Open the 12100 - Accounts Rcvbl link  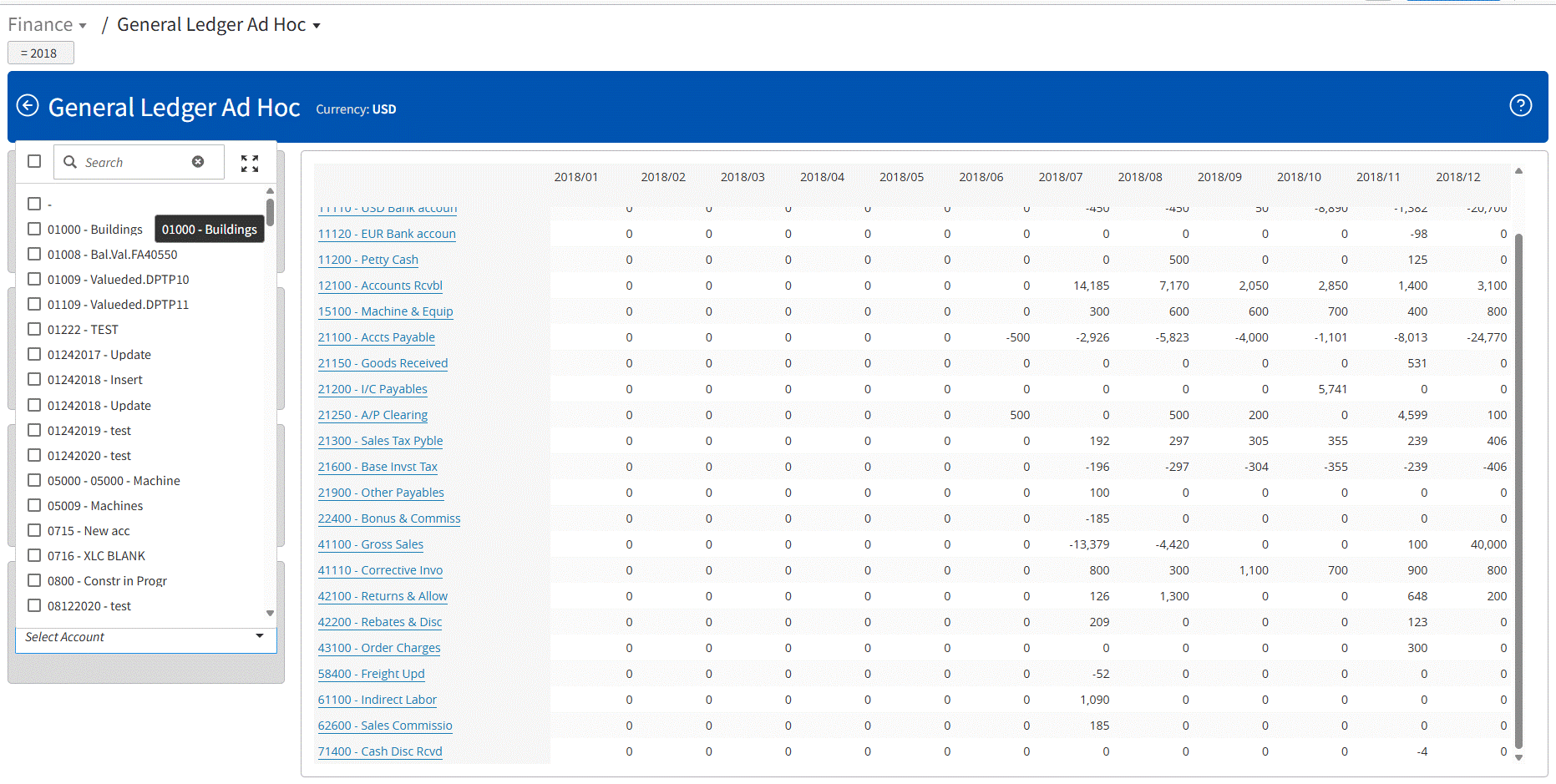click(380, 286)
